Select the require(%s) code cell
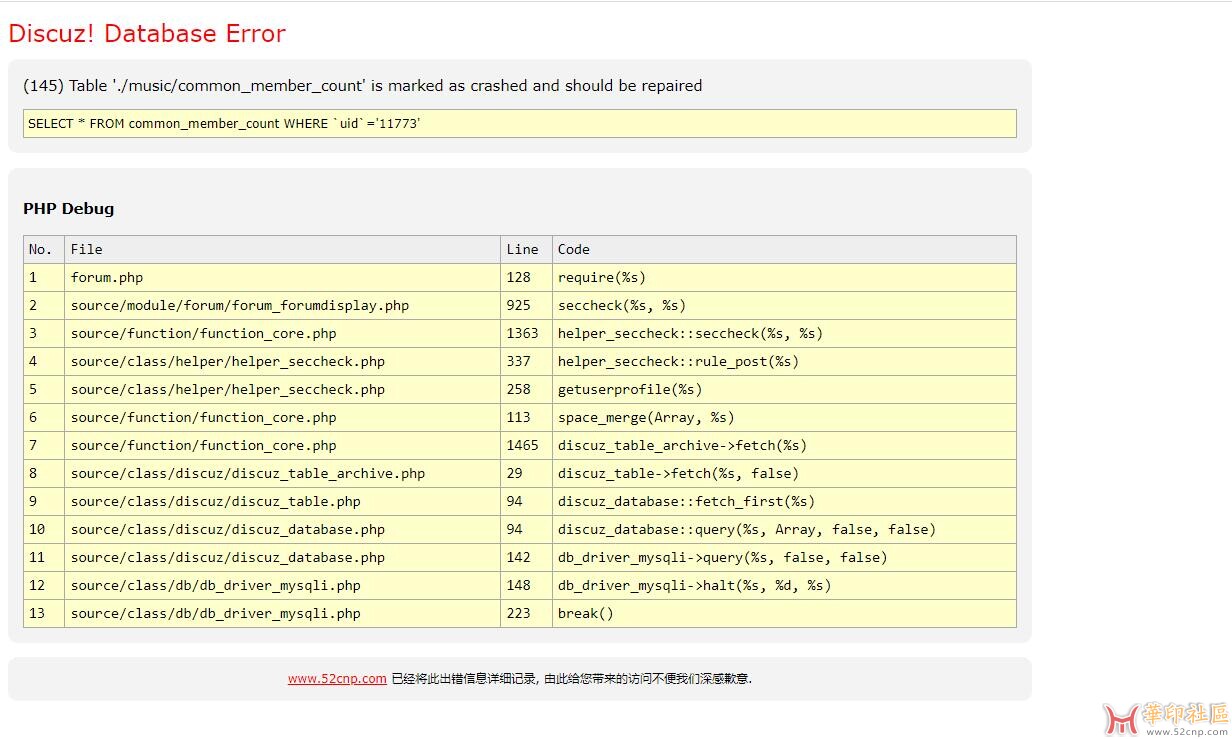The height and width of the screenshot is (739, 1232). pos(785,277)
